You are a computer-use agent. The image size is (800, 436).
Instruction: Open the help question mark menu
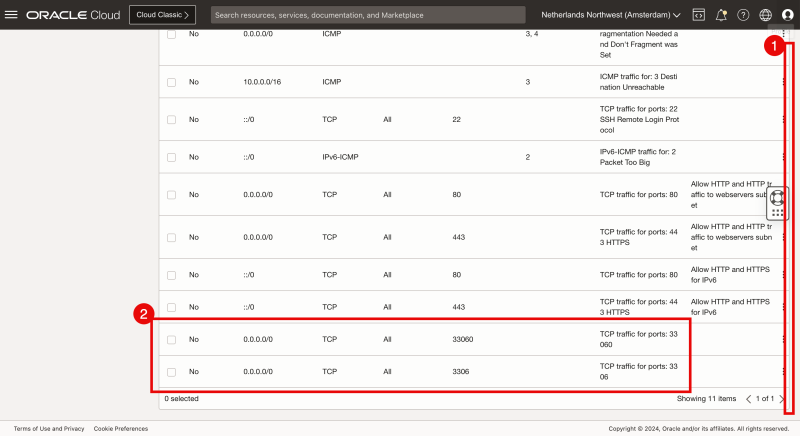[x=743, y=15]
